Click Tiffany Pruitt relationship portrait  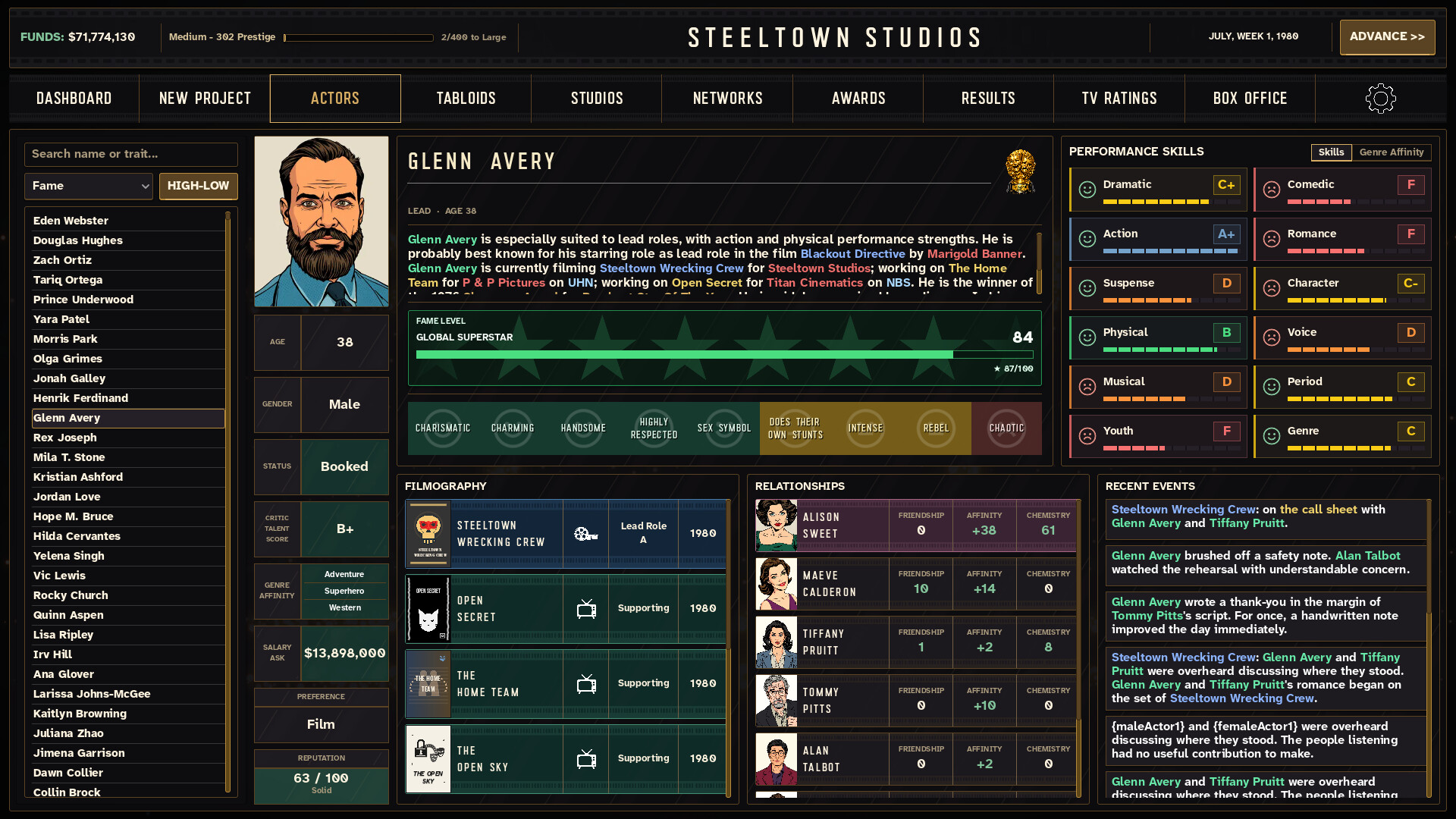pos(776,642)
